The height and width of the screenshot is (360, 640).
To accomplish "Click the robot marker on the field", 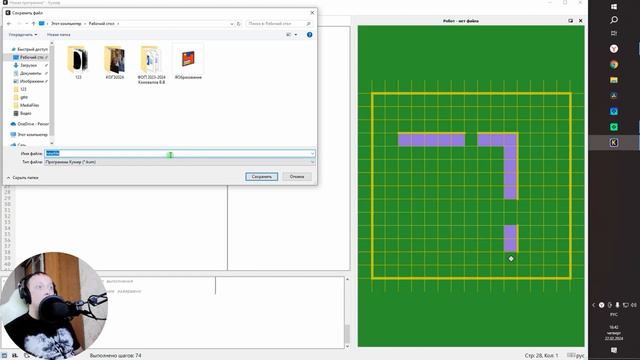I will (x=511, y=258).
